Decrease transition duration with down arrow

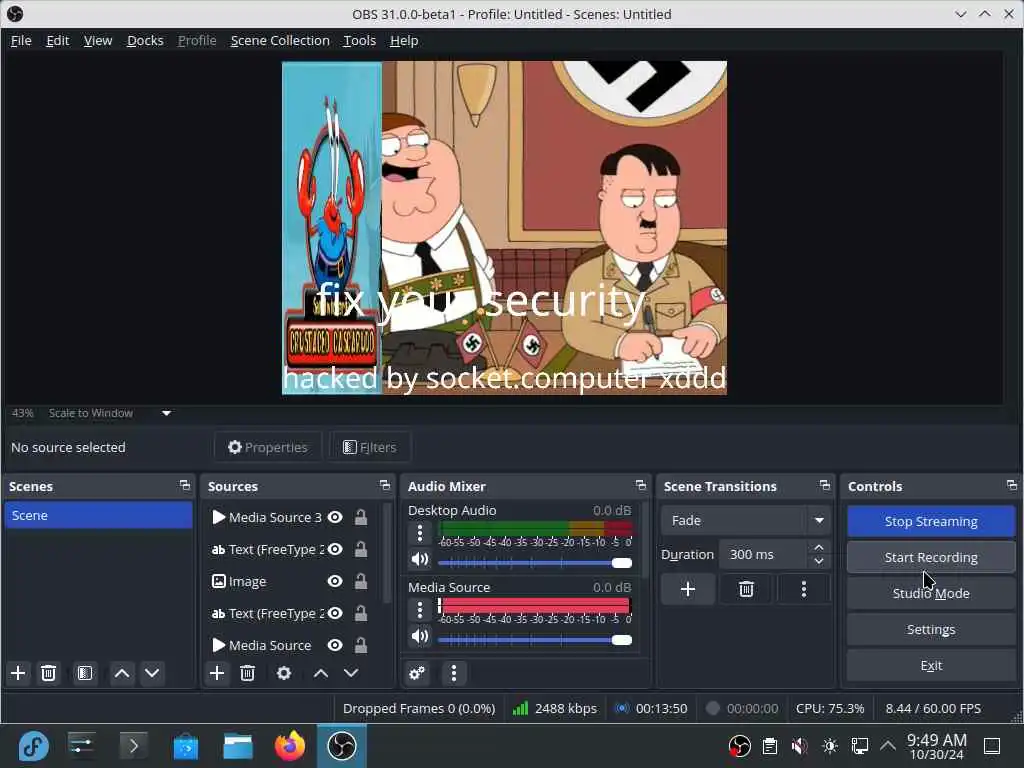coord(819,561)
